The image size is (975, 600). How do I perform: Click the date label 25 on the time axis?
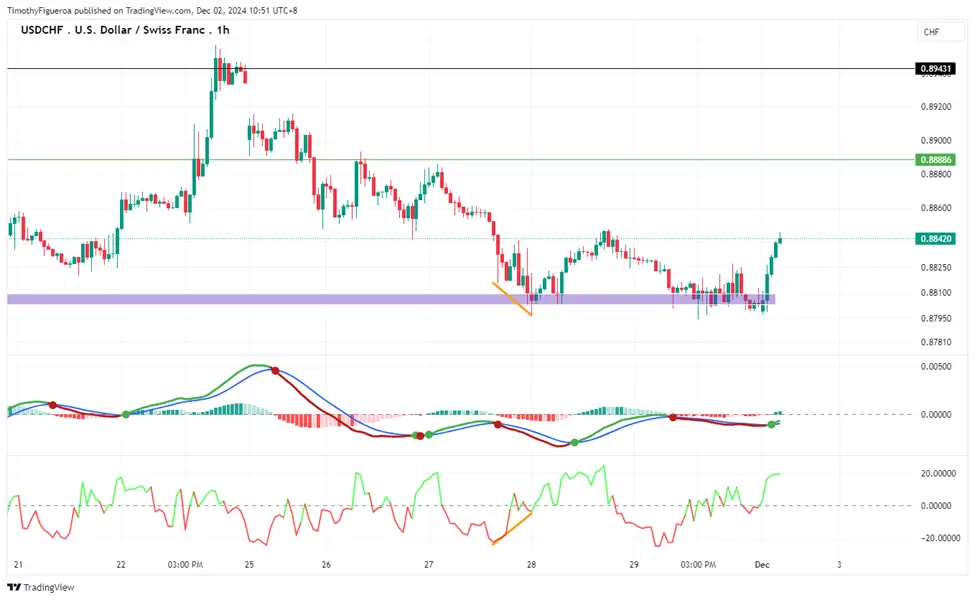[x=249, y=565]
